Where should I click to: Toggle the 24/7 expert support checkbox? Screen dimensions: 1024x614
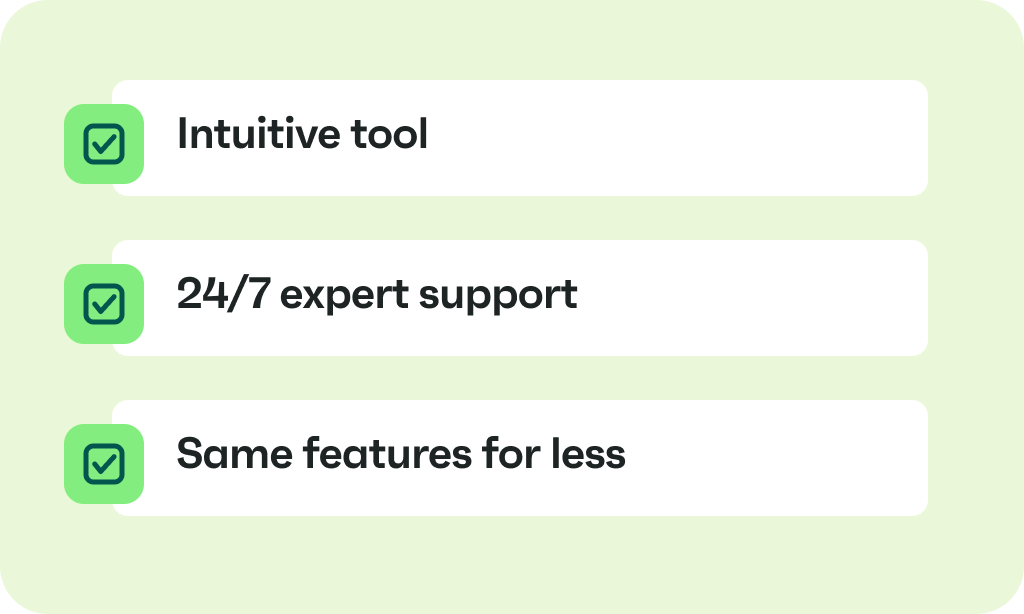point(104,304)
